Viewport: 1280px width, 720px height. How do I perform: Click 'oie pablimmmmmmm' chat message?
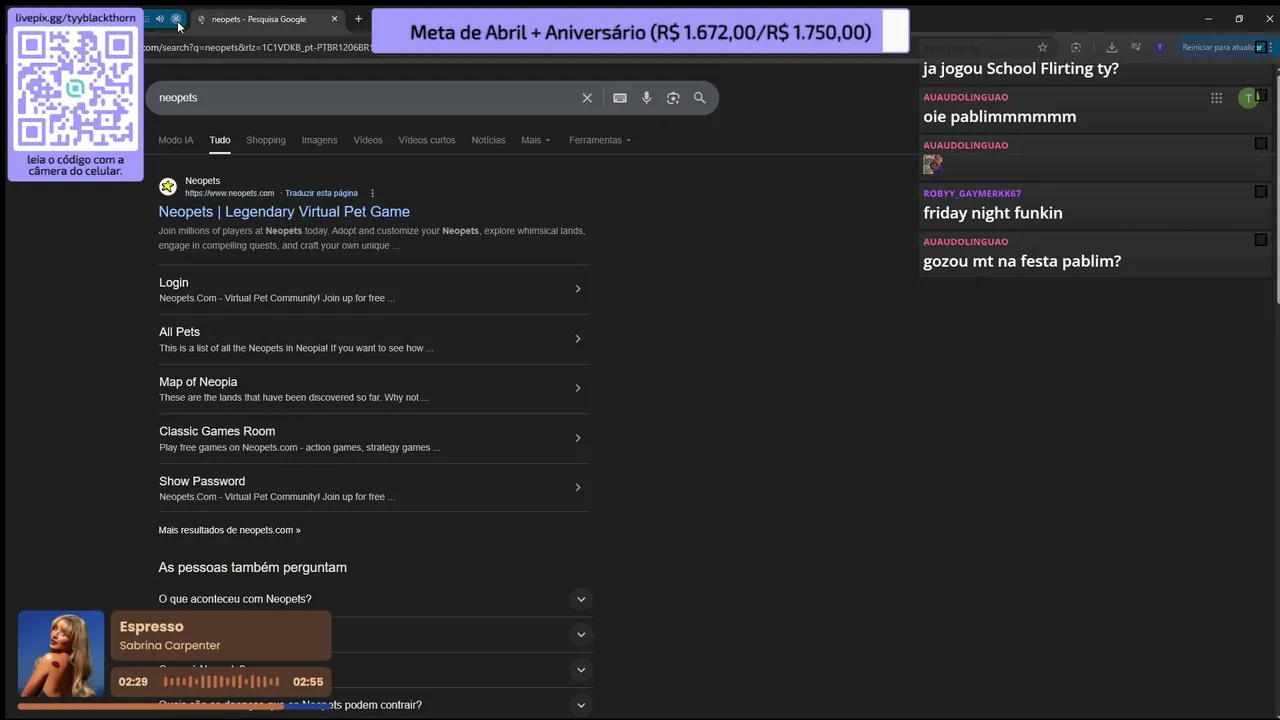click(x=1000, y=117)
